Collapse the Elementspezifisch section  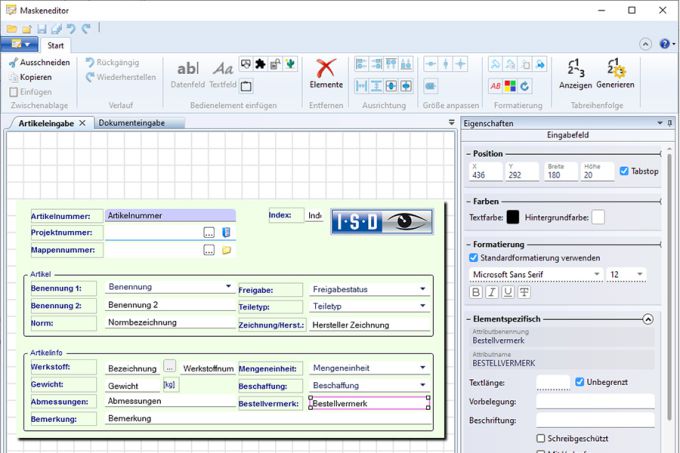tap(648, 319)
